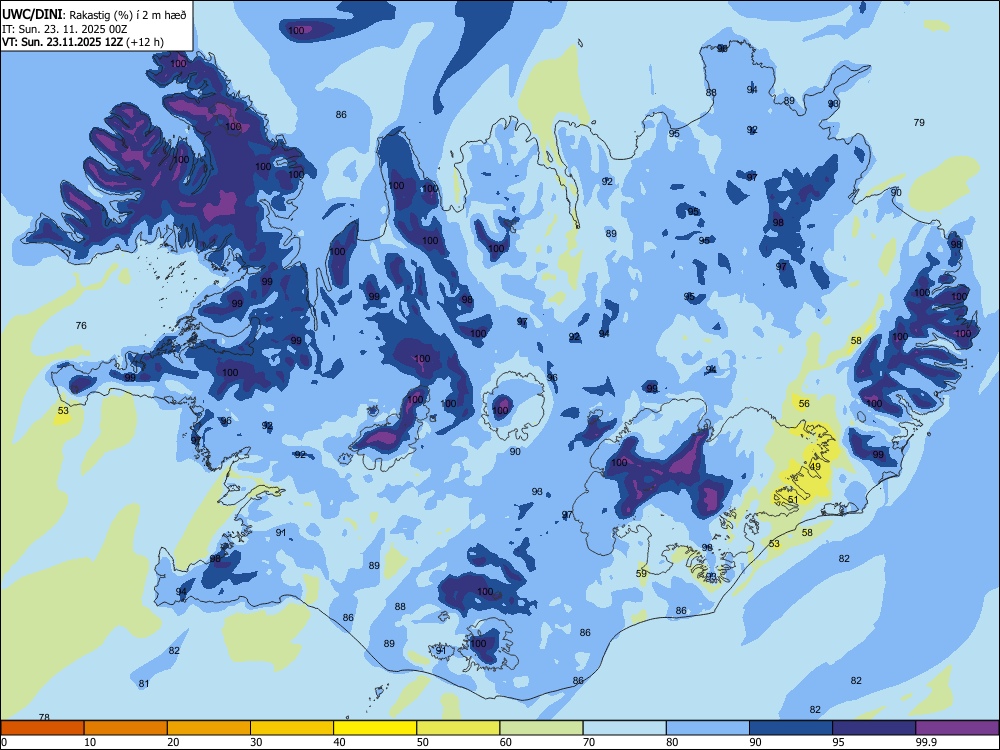
Task: Click the humidity value 78 on the map
Action: pos(44,717)
